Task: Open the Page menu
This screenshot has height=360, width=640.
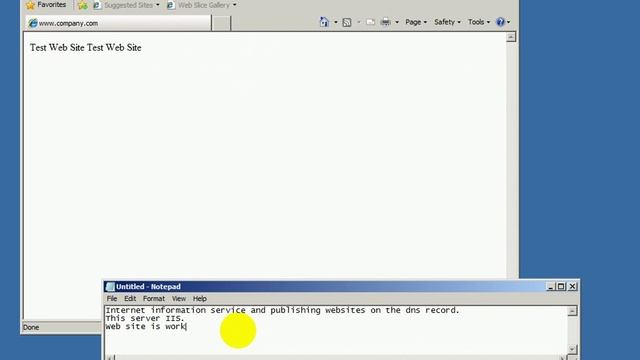Action: click(416, 22)
